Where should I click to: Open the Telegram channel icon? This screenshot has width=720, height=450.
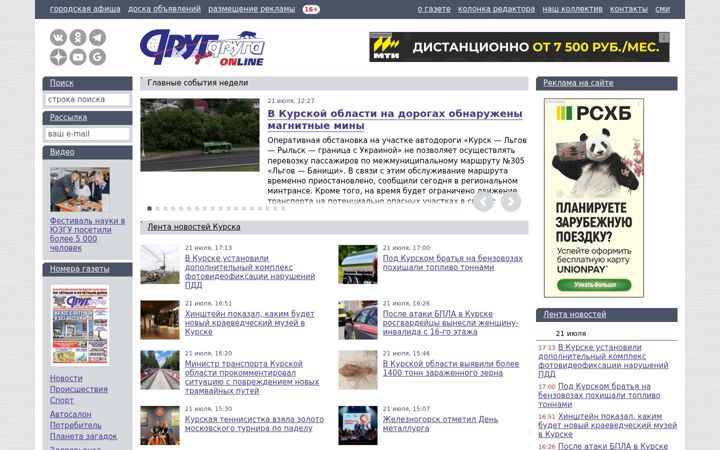pyautogui.click(x=97, y=37)
